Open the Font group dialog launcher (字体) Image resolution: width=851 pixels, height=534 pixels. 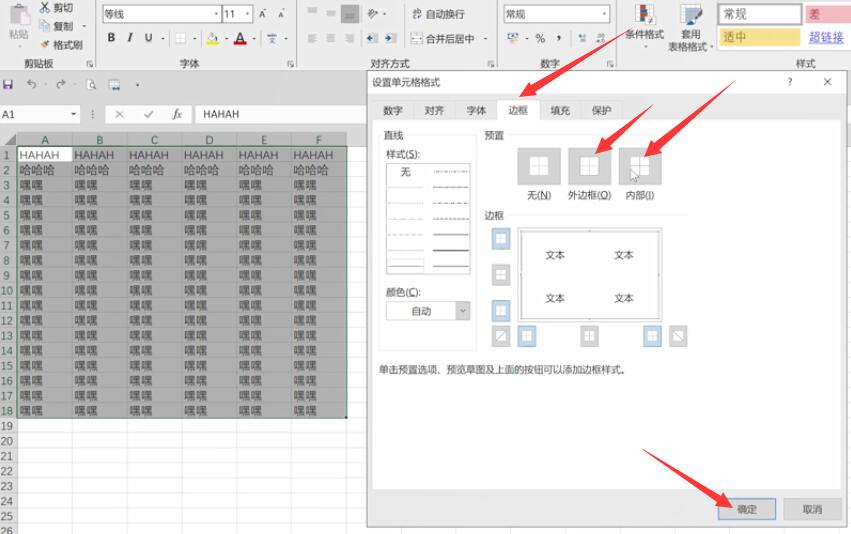click(x=290, y=64)
